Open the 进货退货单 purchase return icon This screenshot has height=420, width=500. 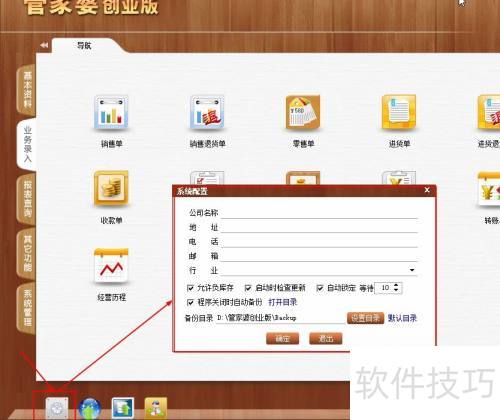pyautogui.click(x=489, y=112)
